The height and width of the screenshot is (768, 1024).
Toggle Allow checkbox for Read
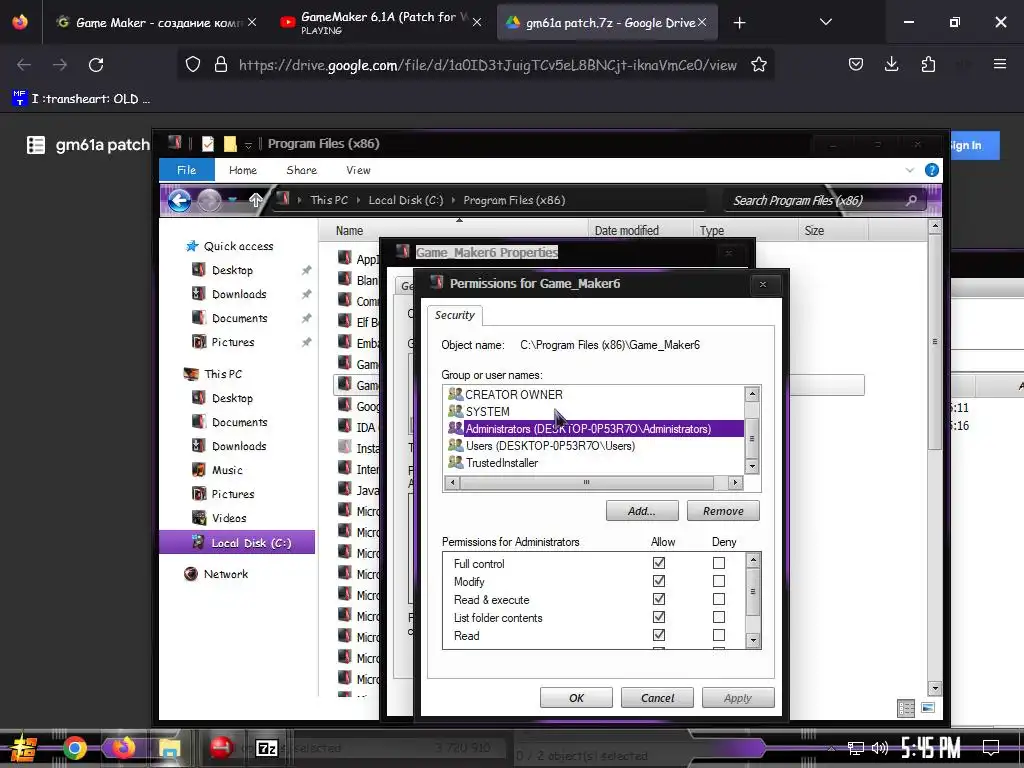pyautogui.click(x=659, y=635)
